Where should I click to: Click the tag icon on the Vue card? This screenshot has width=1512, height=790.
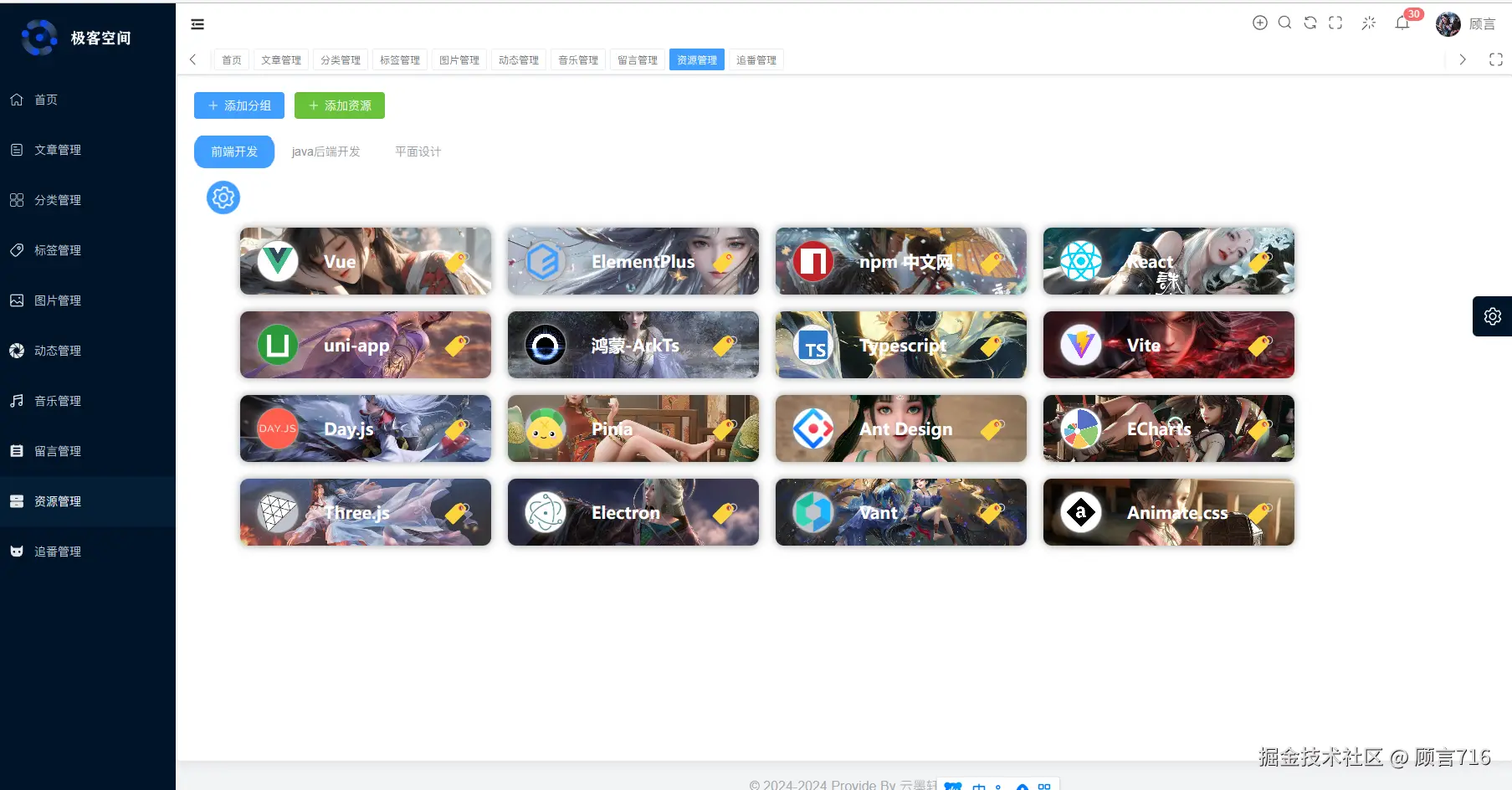coord(457,262)
